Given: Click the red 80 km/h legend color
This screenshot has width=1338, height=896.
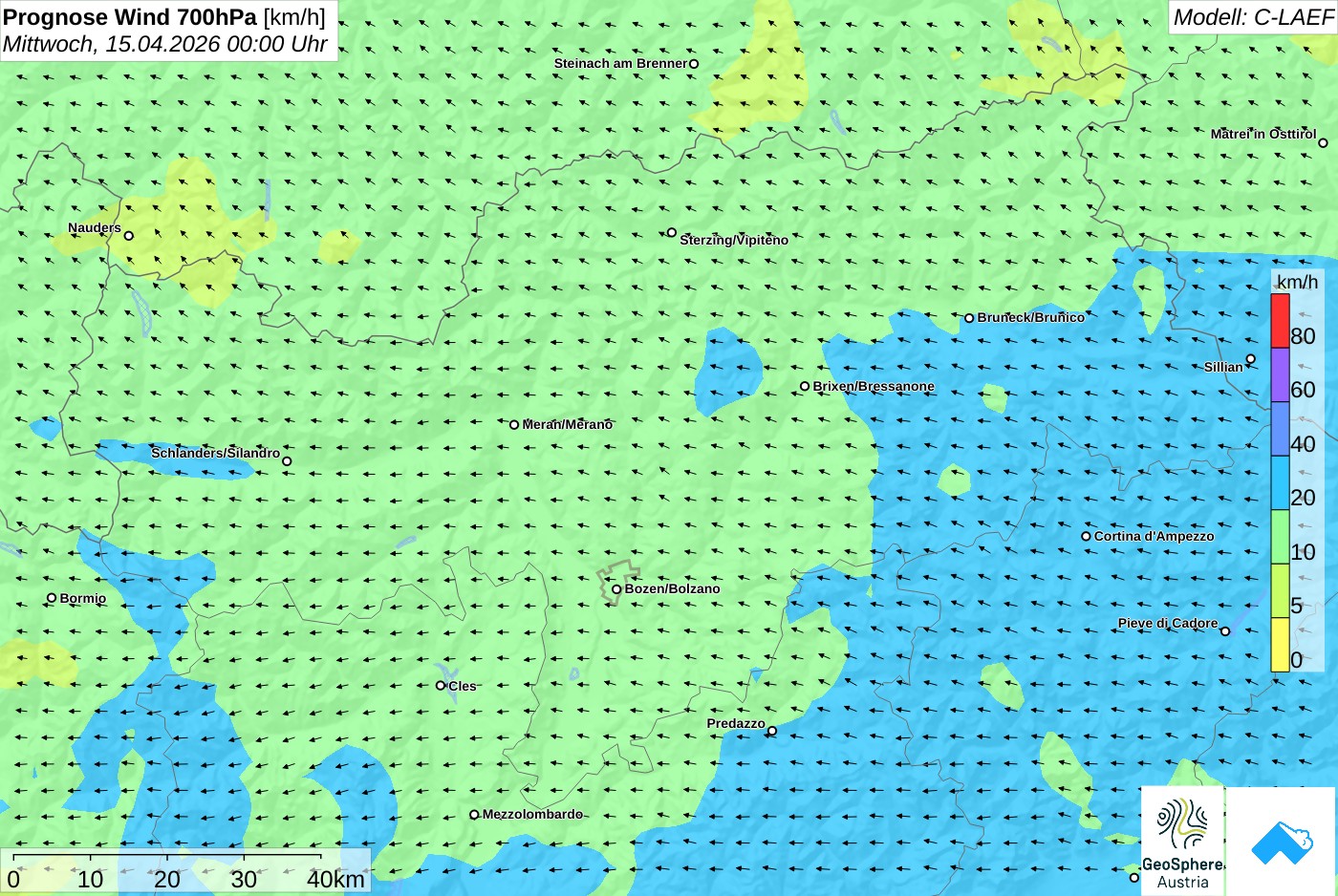Looking at the screenshot, I should (x=1280, y=321).
